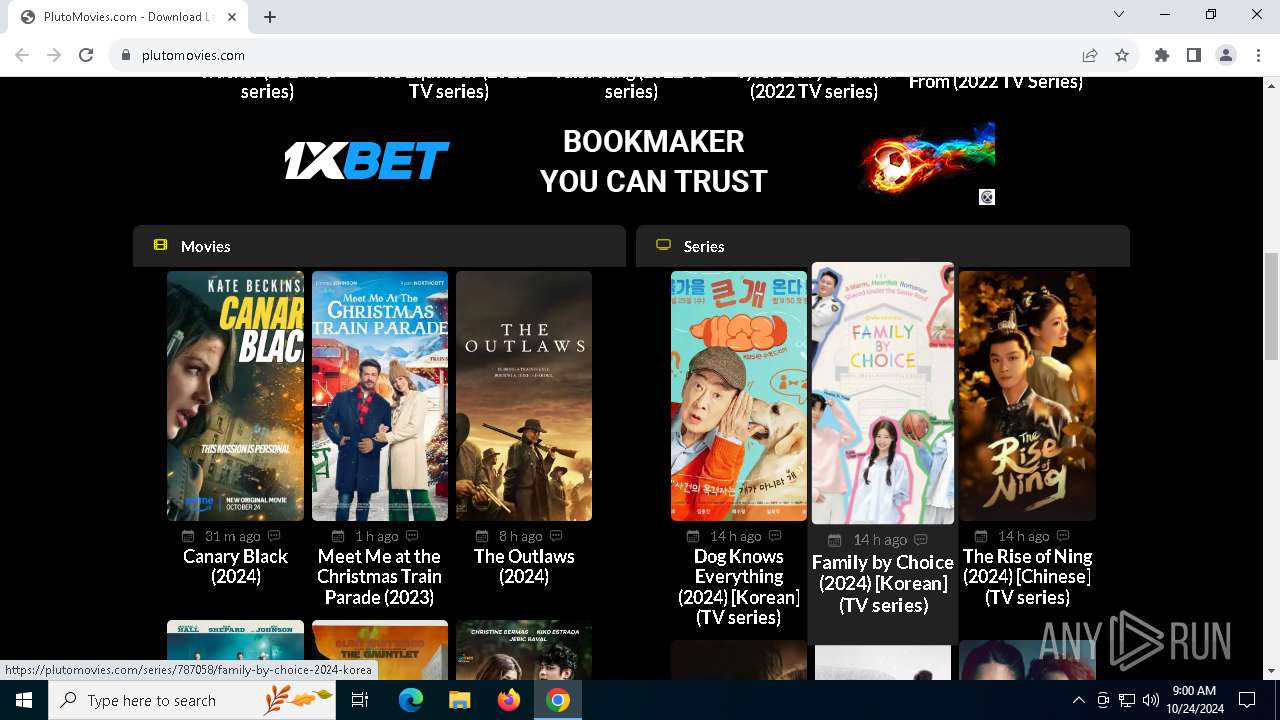This screenshot has height=720, width=1280.
Task: Open the Chrome profile avatar
Action: click(1226, 55)
